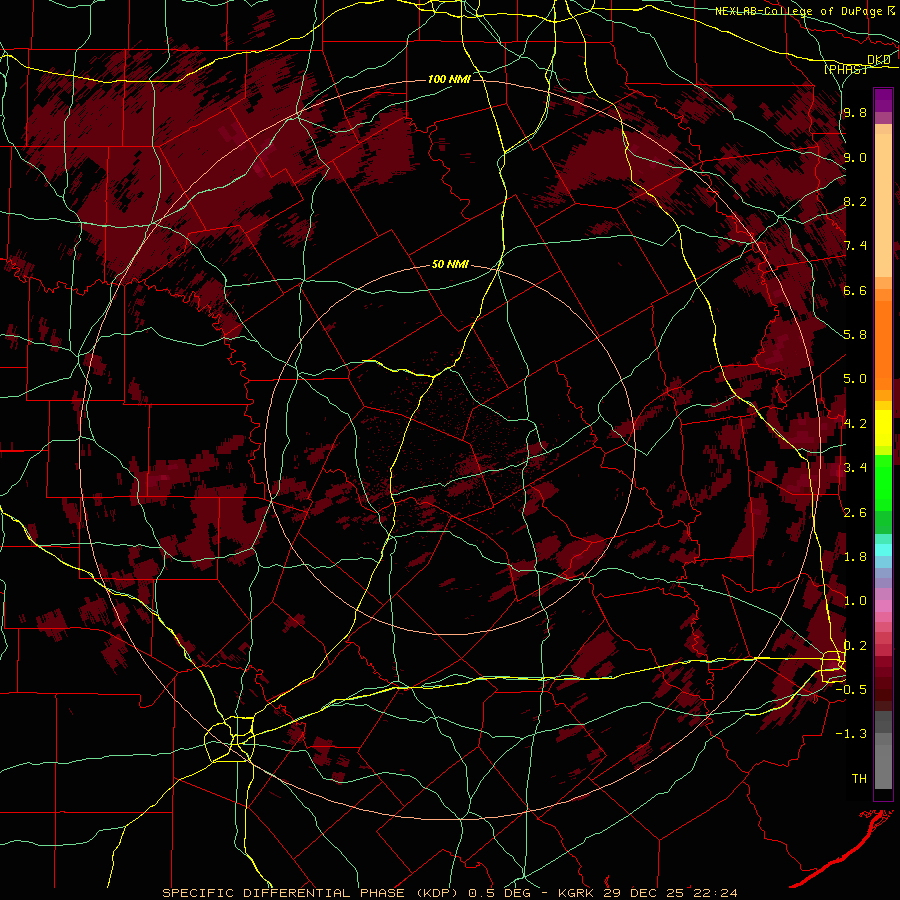Click the TH label on the color scale
The width and height of the screenshot is (900, 900).
(859, 779)
